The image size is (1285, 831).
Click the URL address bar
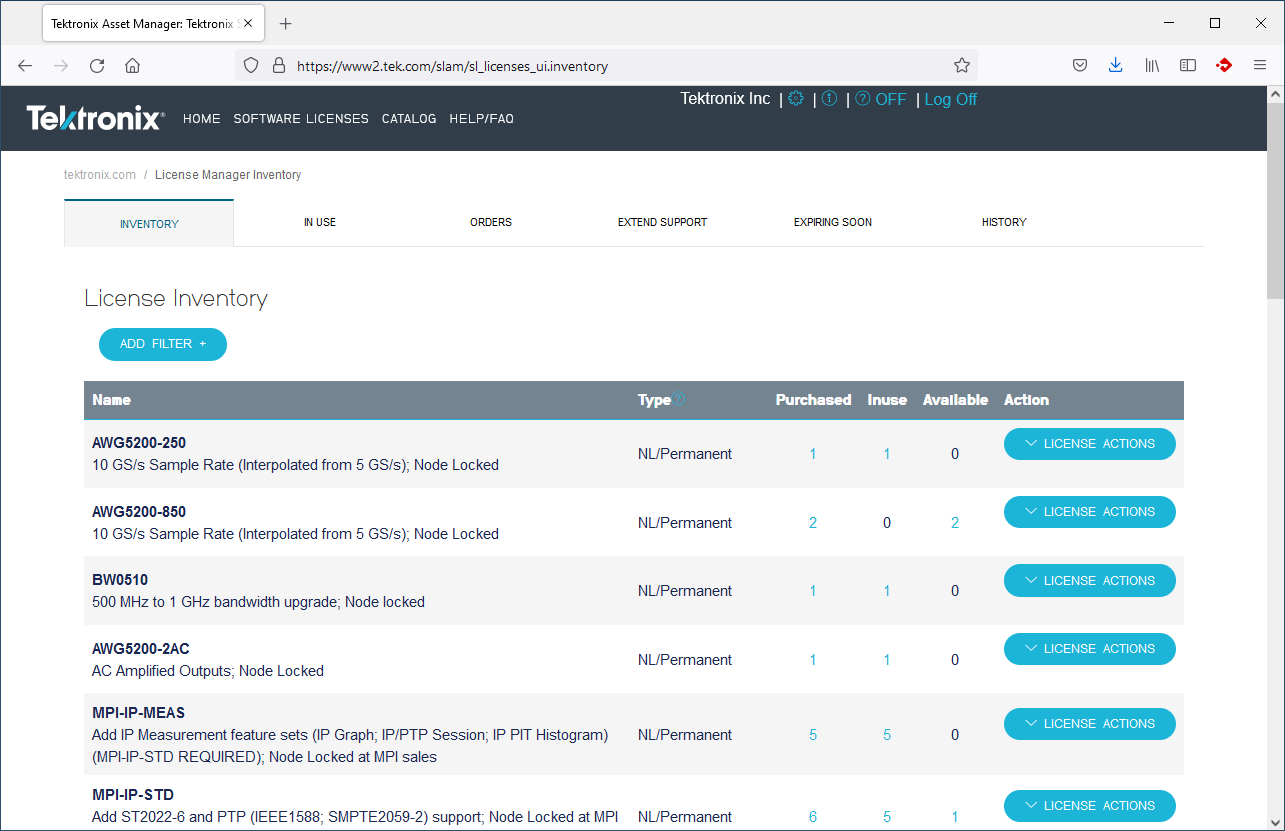point(600,66)
